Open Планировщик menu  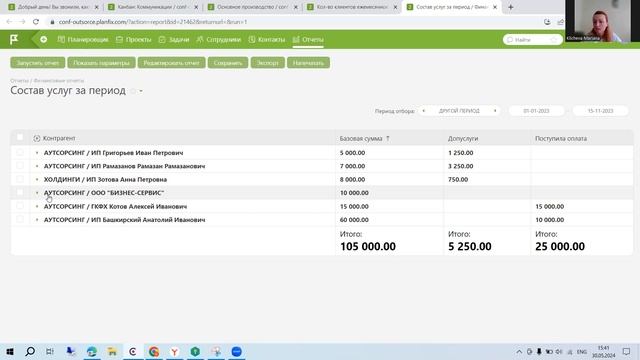click(83, 40)
